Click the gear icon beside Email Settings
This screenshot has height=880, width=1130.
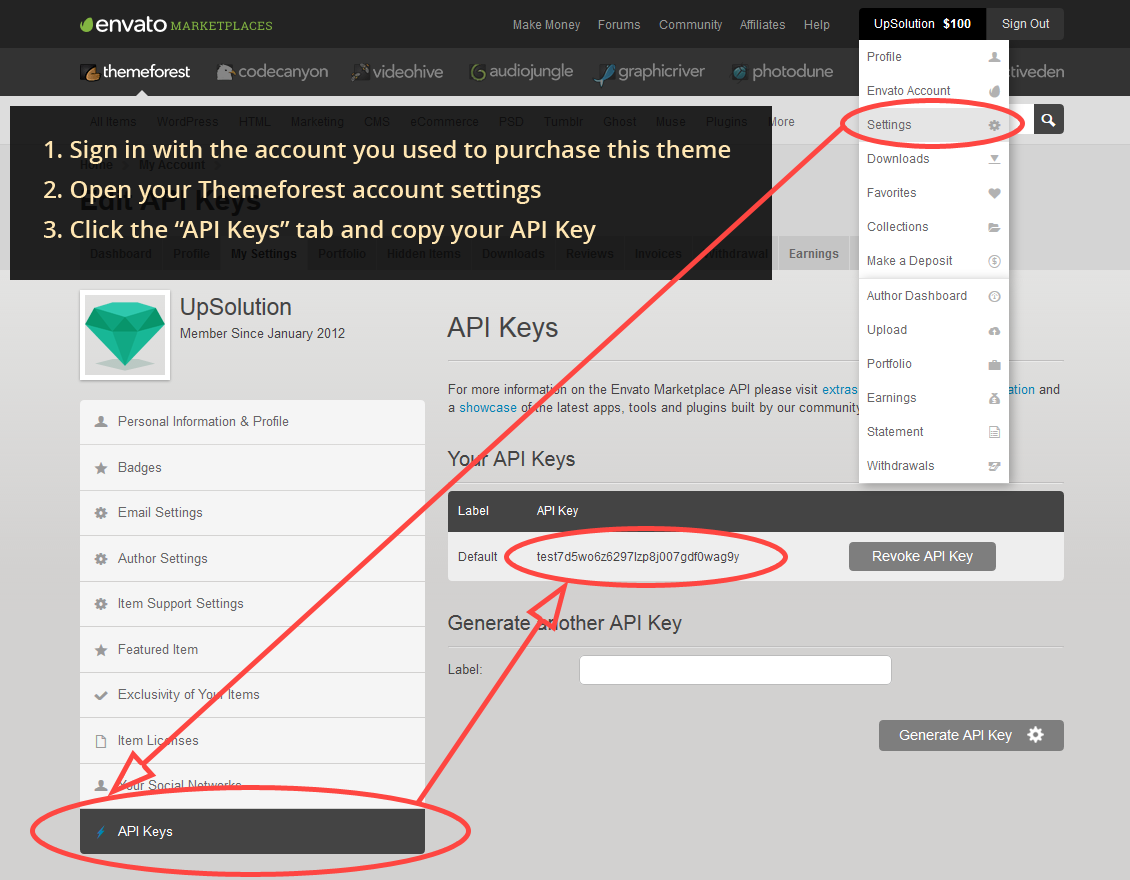pyautogui.click(x=101, y=512)
